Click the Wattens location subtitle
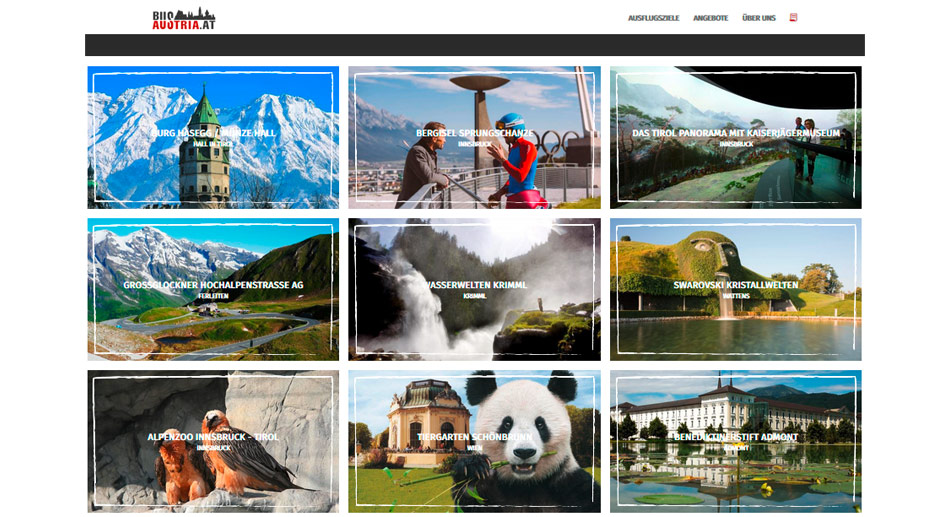The width and height of the screenshot is (940, 517). click(735, 296)
